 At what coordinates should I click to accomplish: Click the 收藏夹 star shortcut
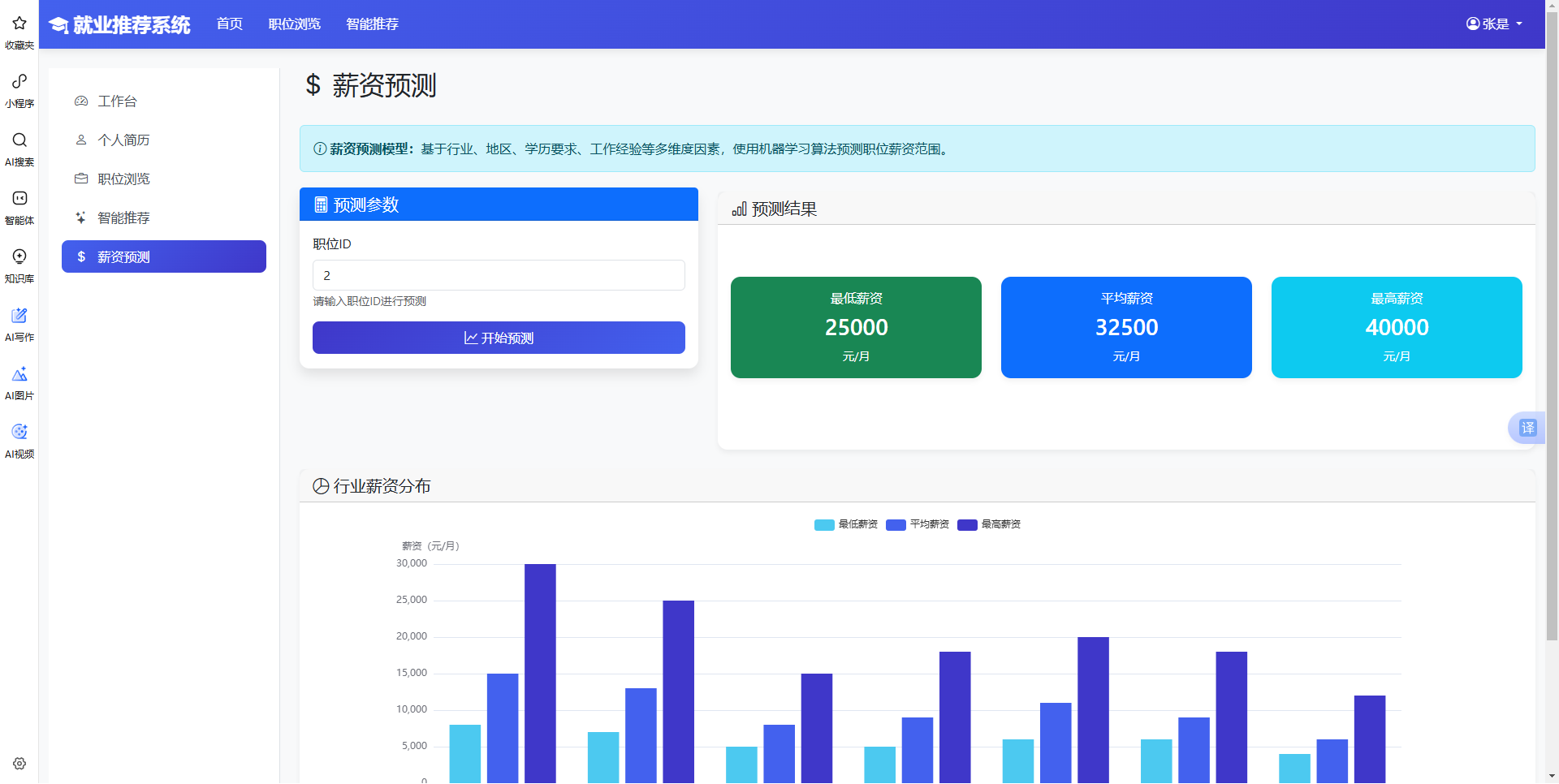pyautogui.click(x=19, y=24)
